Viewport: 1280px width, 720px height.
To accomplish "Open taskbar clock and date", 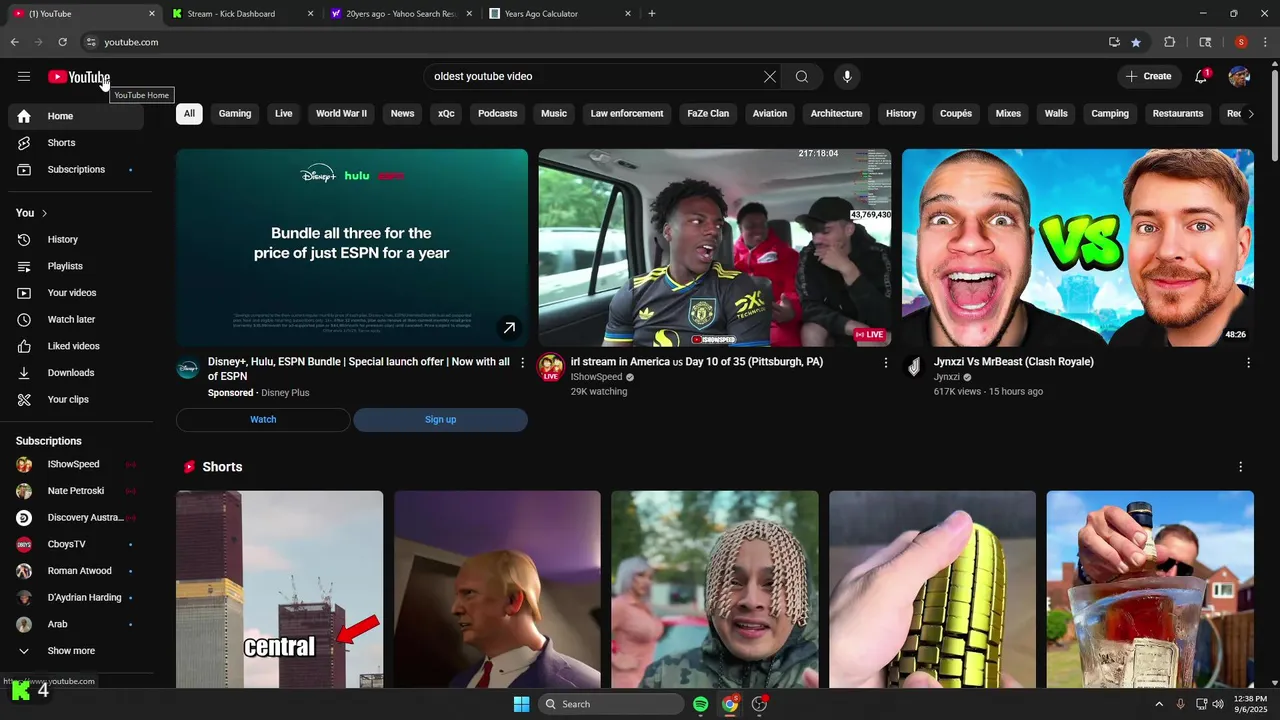I will click(x=1249, y=704).
